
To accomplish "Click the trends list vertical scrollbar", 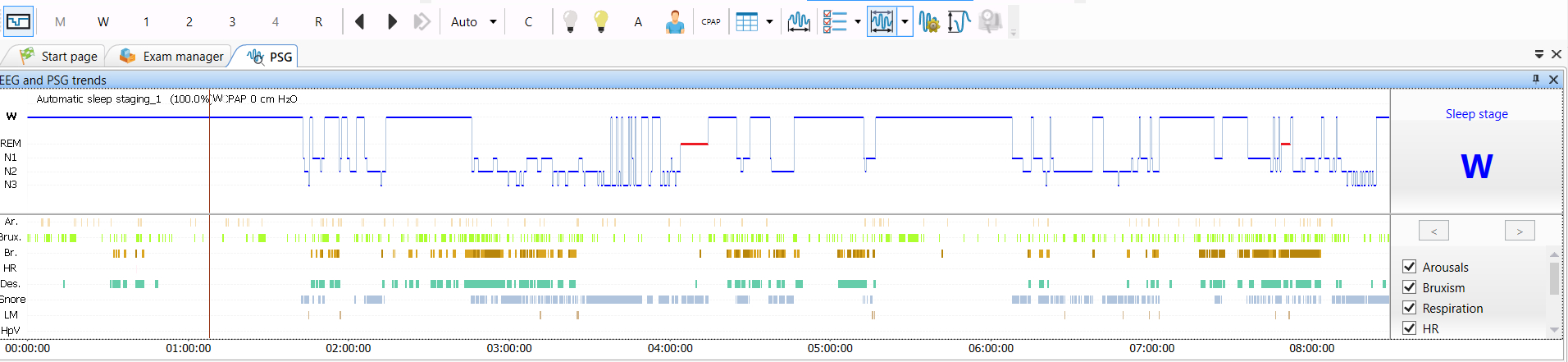I will pos(1554,291).
